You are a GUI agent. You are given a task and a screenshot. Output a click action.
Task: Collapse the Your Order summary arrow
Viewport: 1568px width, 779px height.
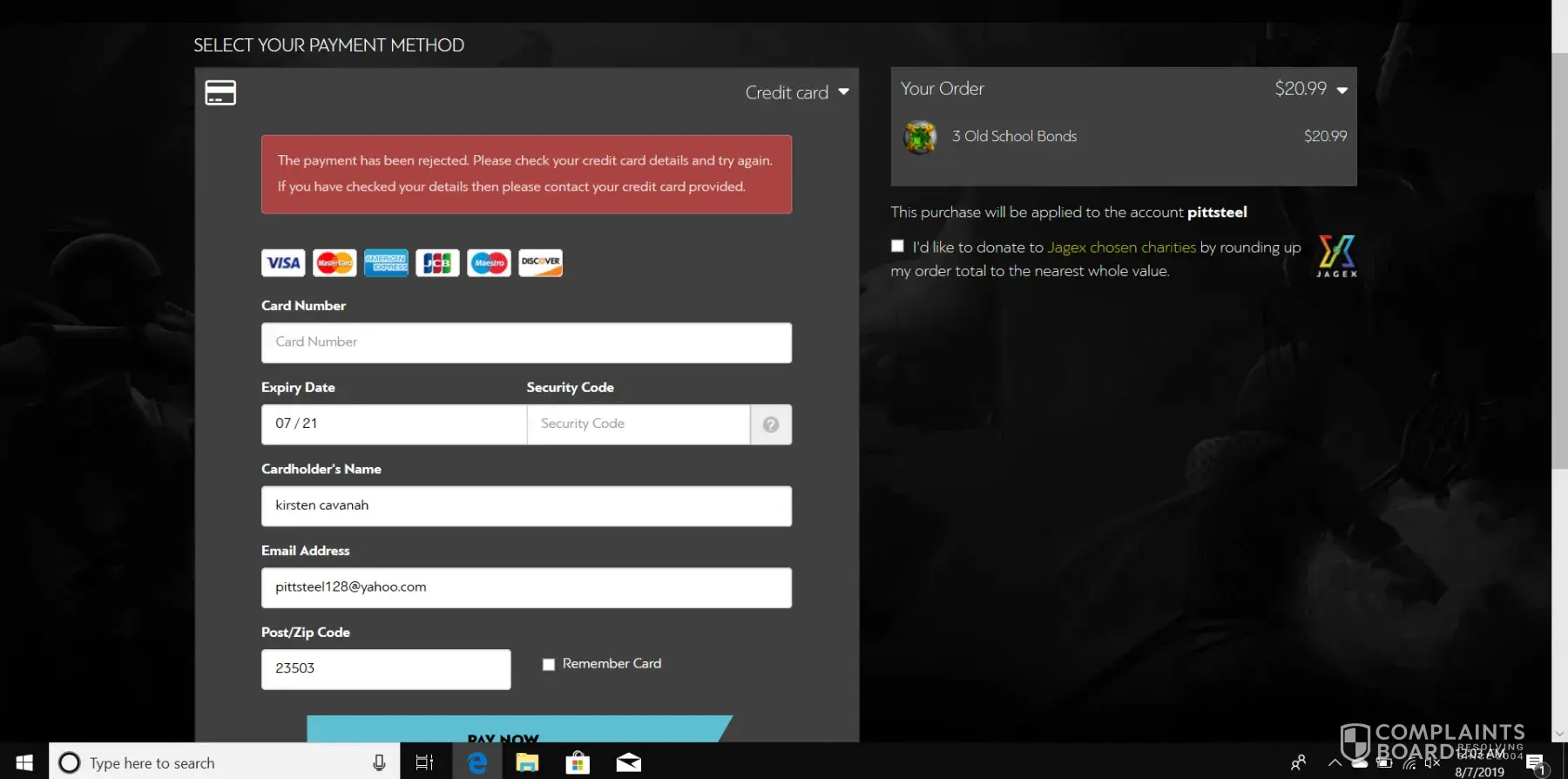coord(1342,90)
